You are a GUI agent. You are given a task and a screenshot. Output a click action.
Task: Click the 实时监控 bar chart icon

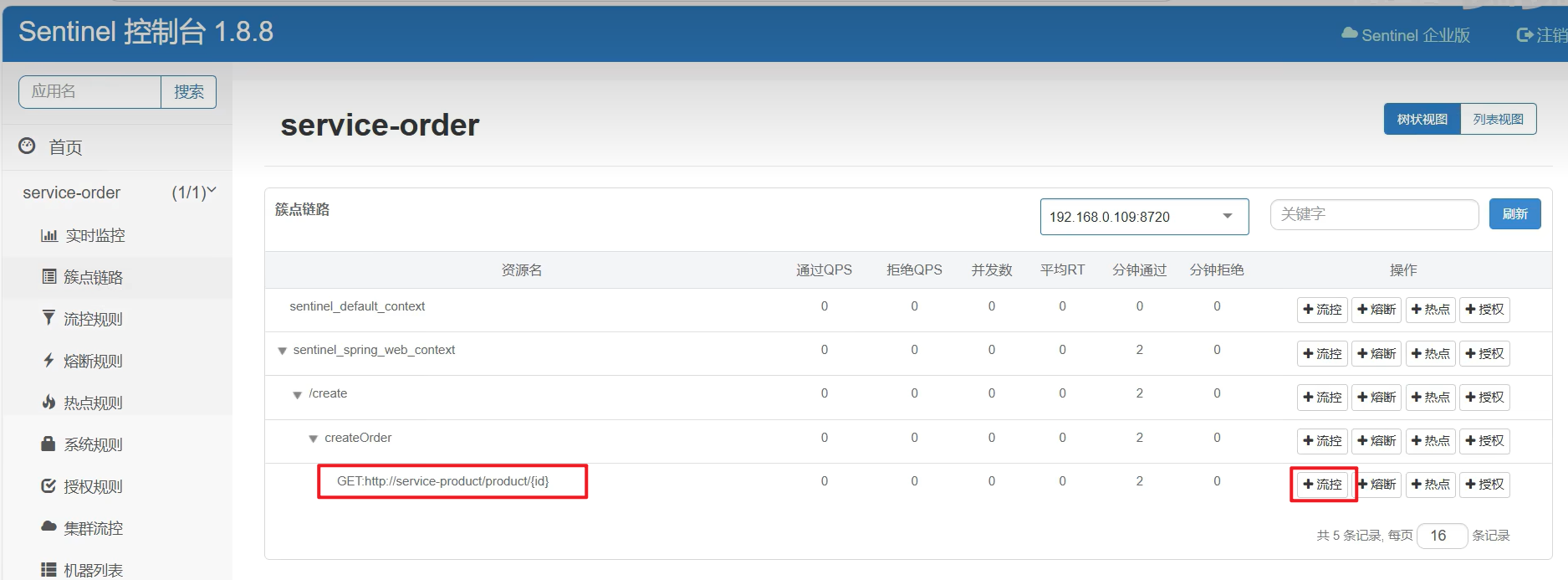coord(49,235)
